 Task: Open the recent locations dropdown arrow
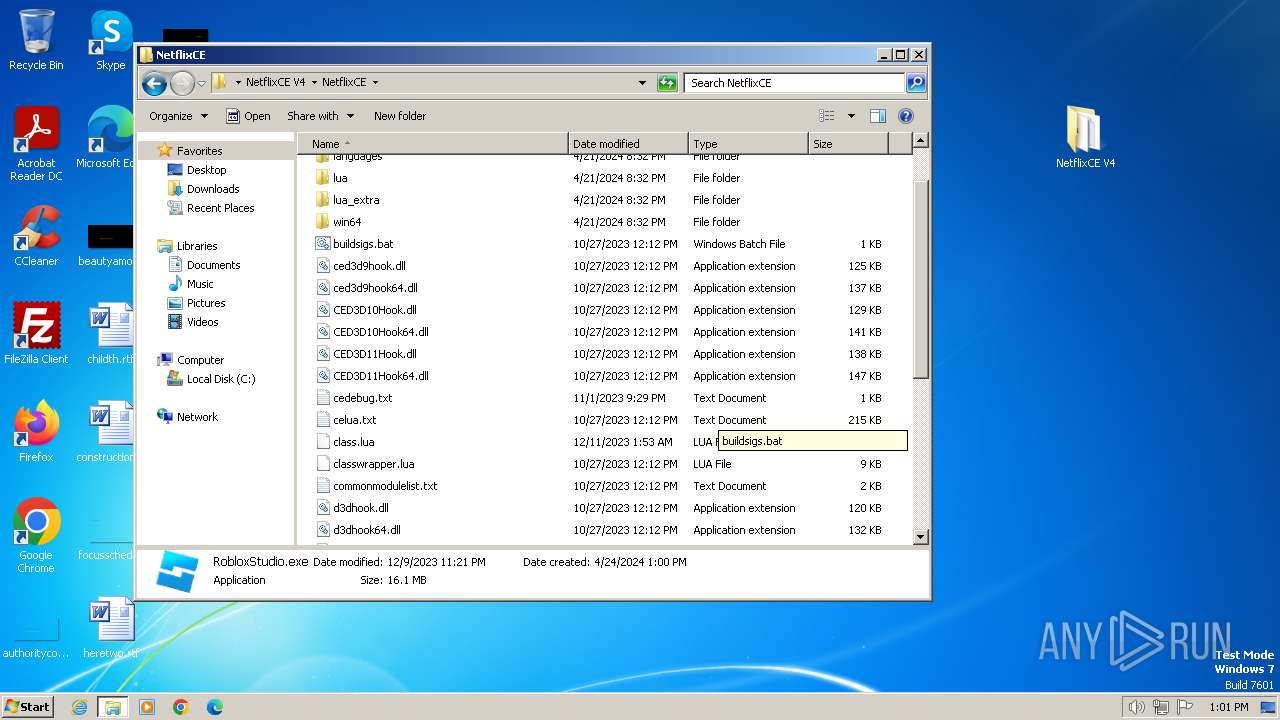pyautogui.click(x=201, y=83)
